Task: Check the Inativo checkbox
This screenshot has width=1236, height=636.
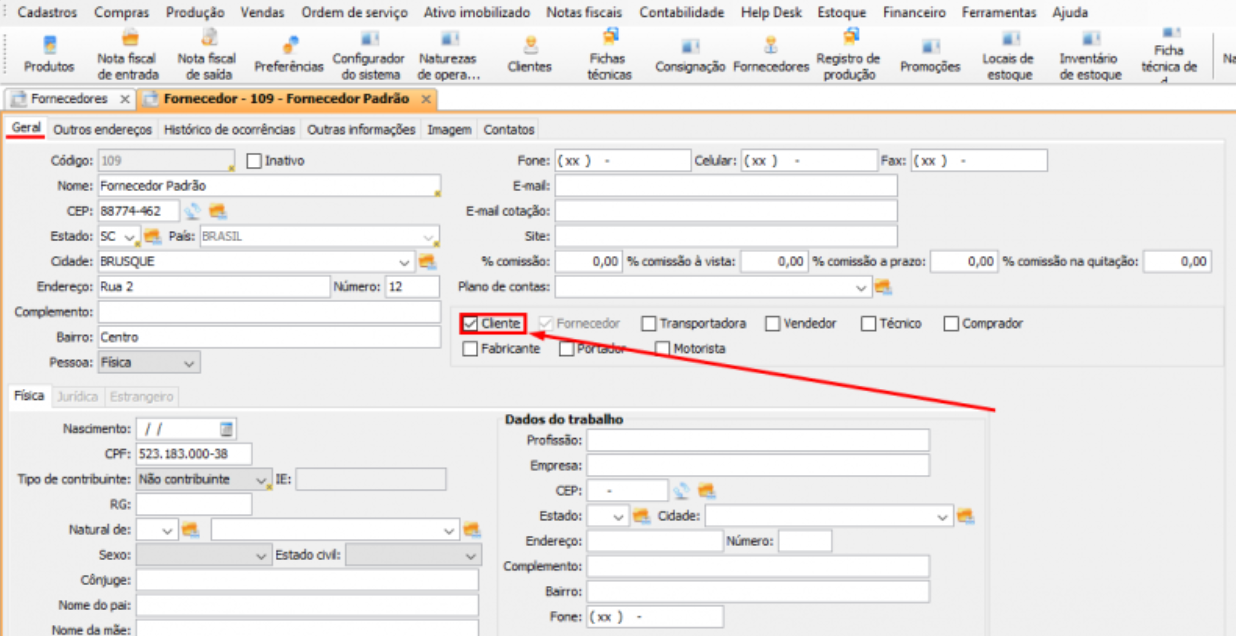Action: pos(253,160)
